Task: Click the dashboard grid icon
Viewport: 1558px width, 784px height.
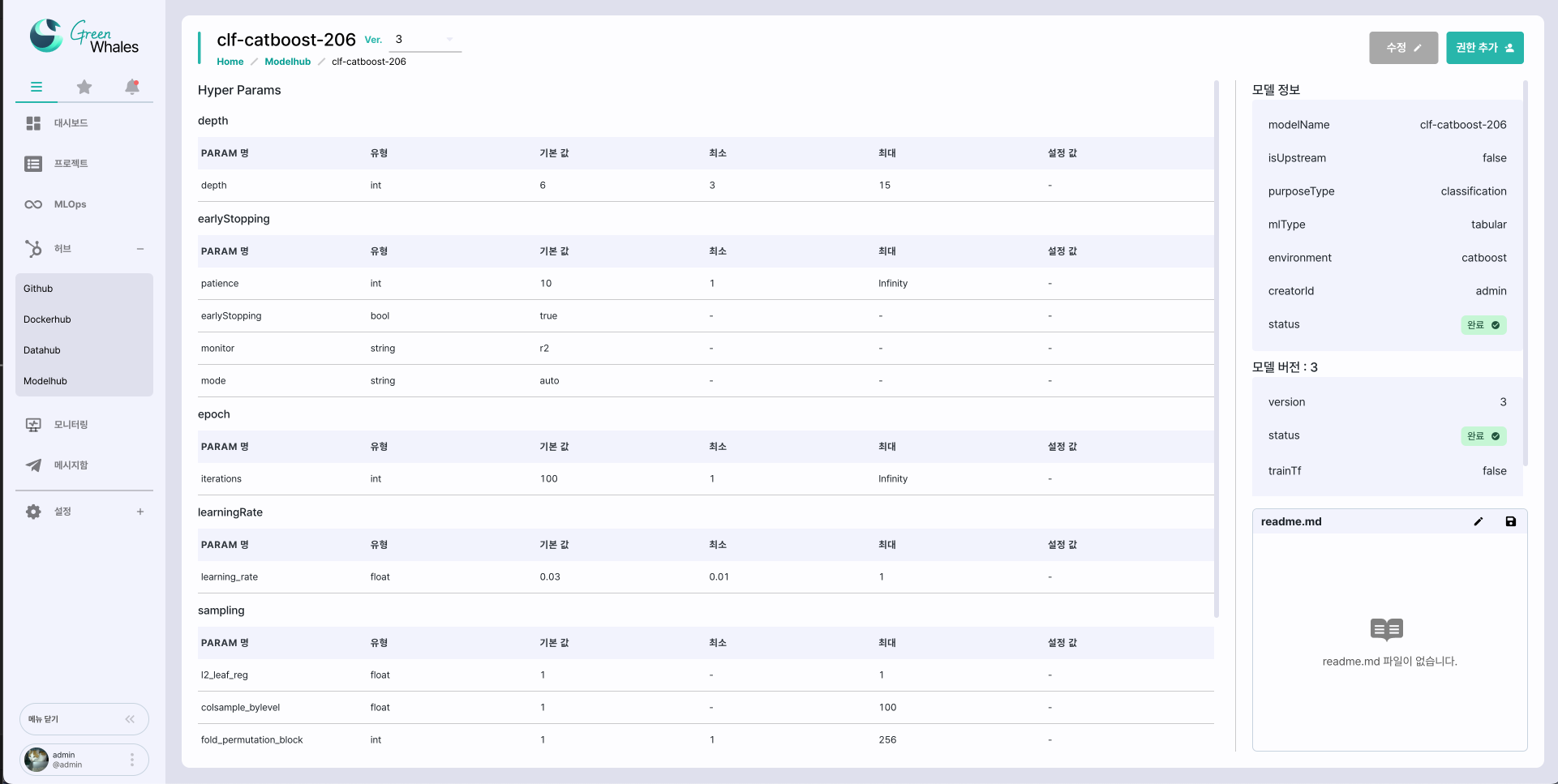Action: [33, 123]
